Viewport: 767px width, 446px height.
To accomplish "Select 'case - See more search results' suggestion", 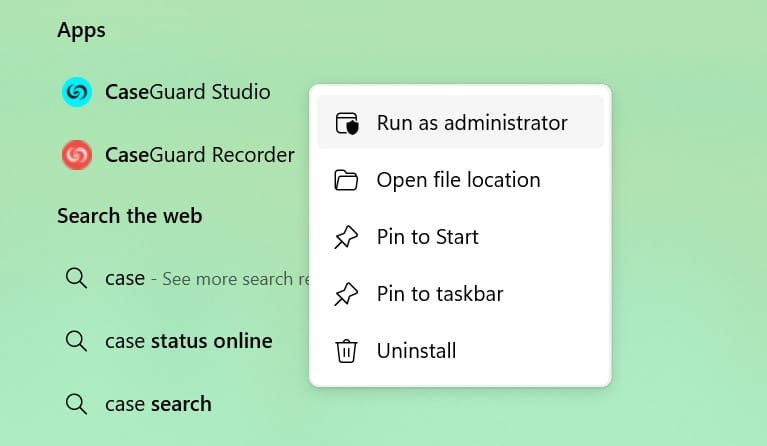I will pyautogui.click(x=200, y=278).
